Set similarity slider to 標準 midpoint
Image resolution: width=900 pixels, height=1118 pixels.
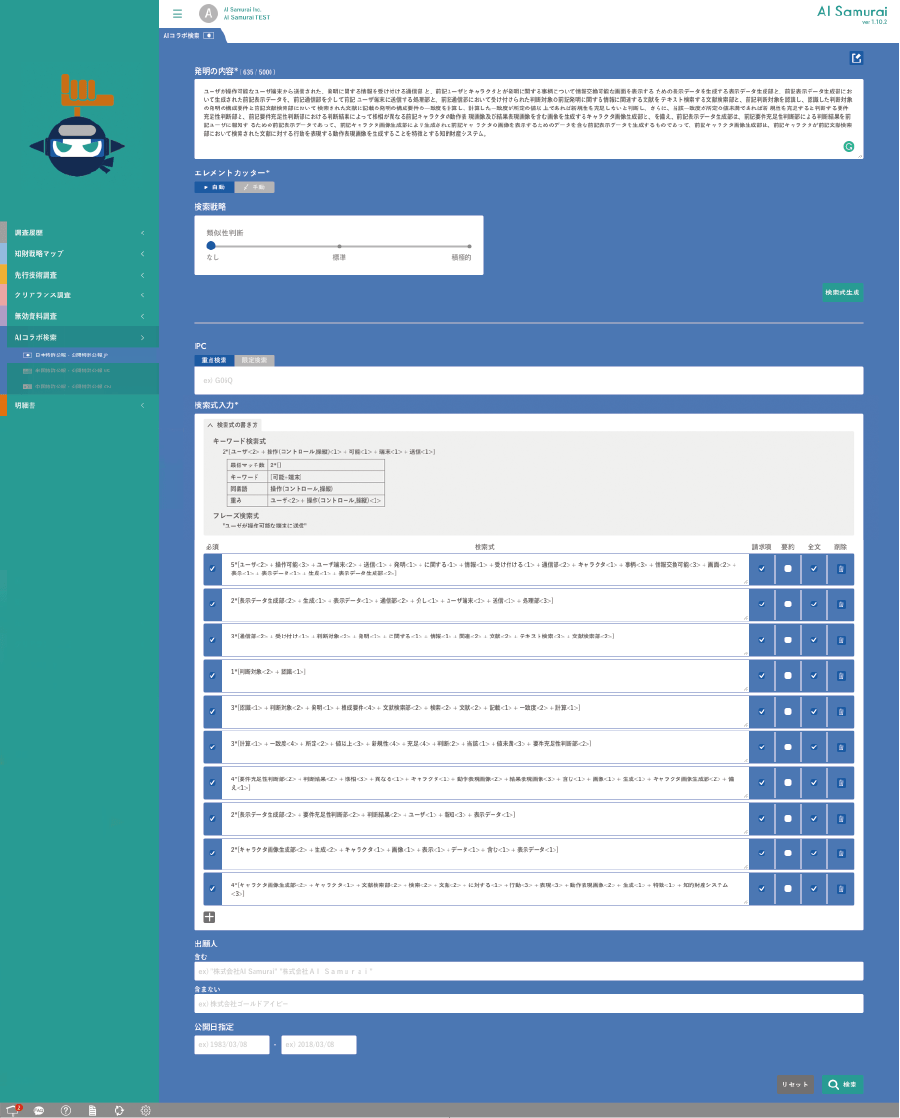[340, 245]
